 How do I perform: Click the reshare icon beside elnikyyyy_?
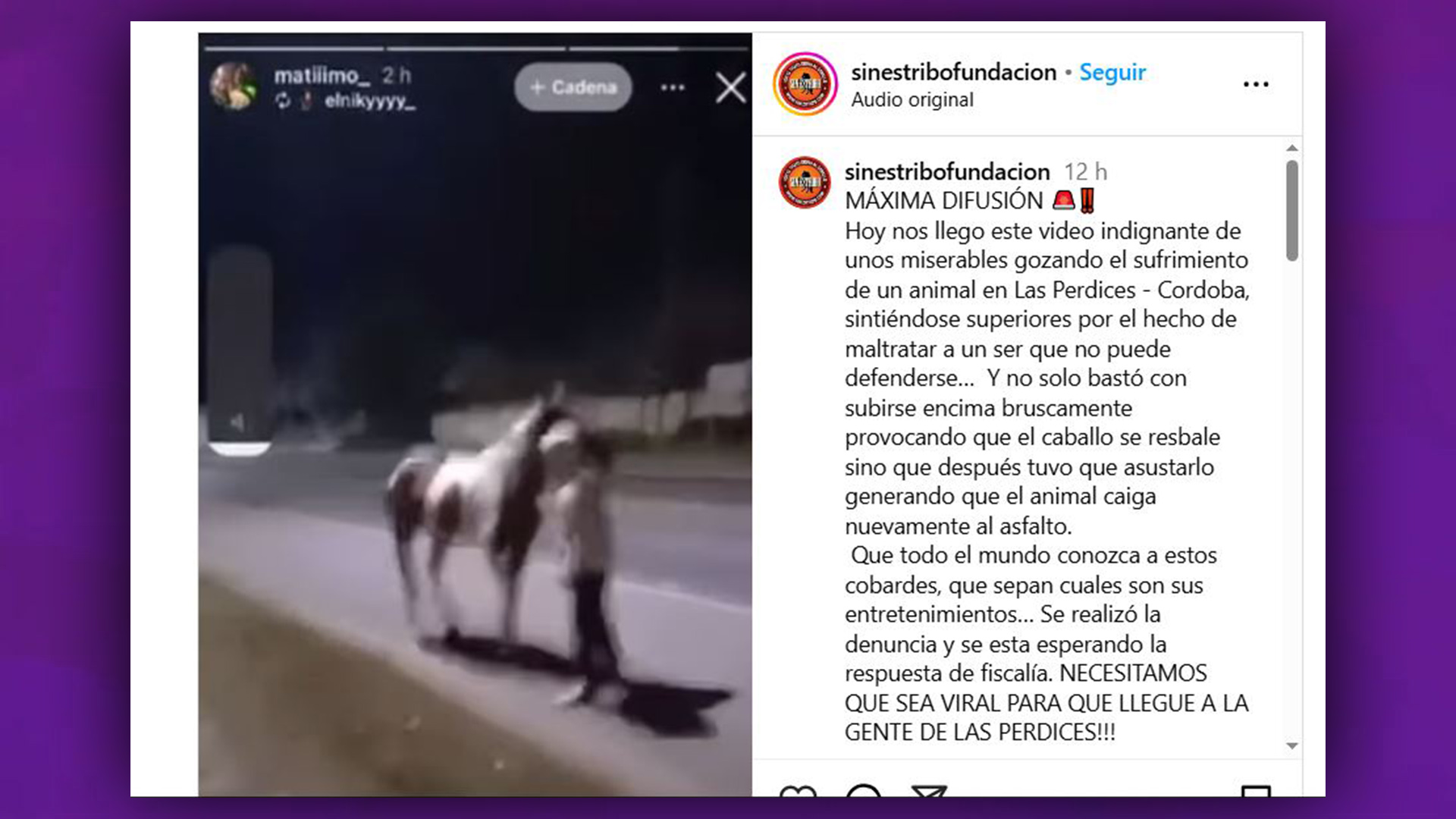point(283,101)
